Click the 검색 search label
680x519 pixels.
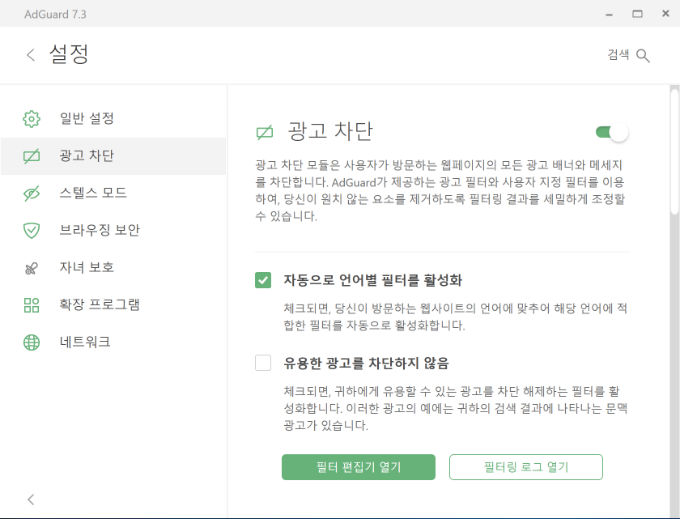coord(618,55)
